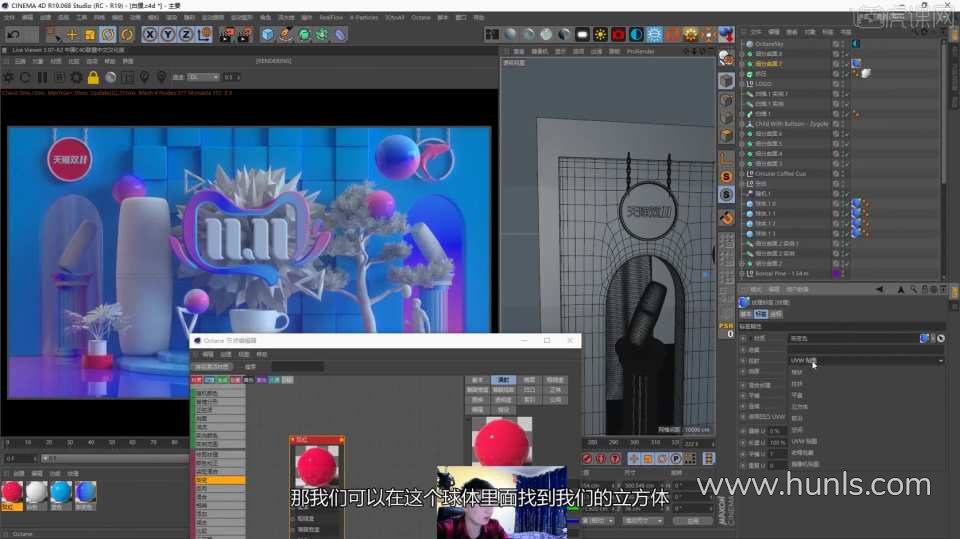Expand the Logo null object hierarchy
The width and height of the screenshot is (960, 539).
coord(742,84)
